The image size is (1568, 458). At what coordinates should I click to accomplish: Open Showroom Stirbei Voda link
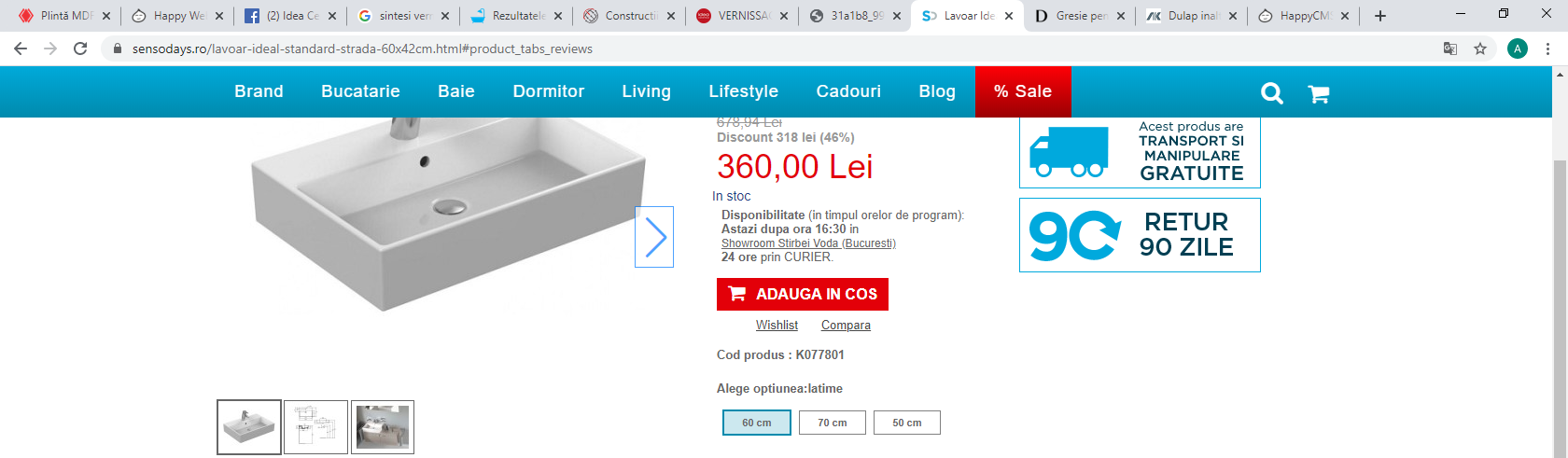coord(808,243)
